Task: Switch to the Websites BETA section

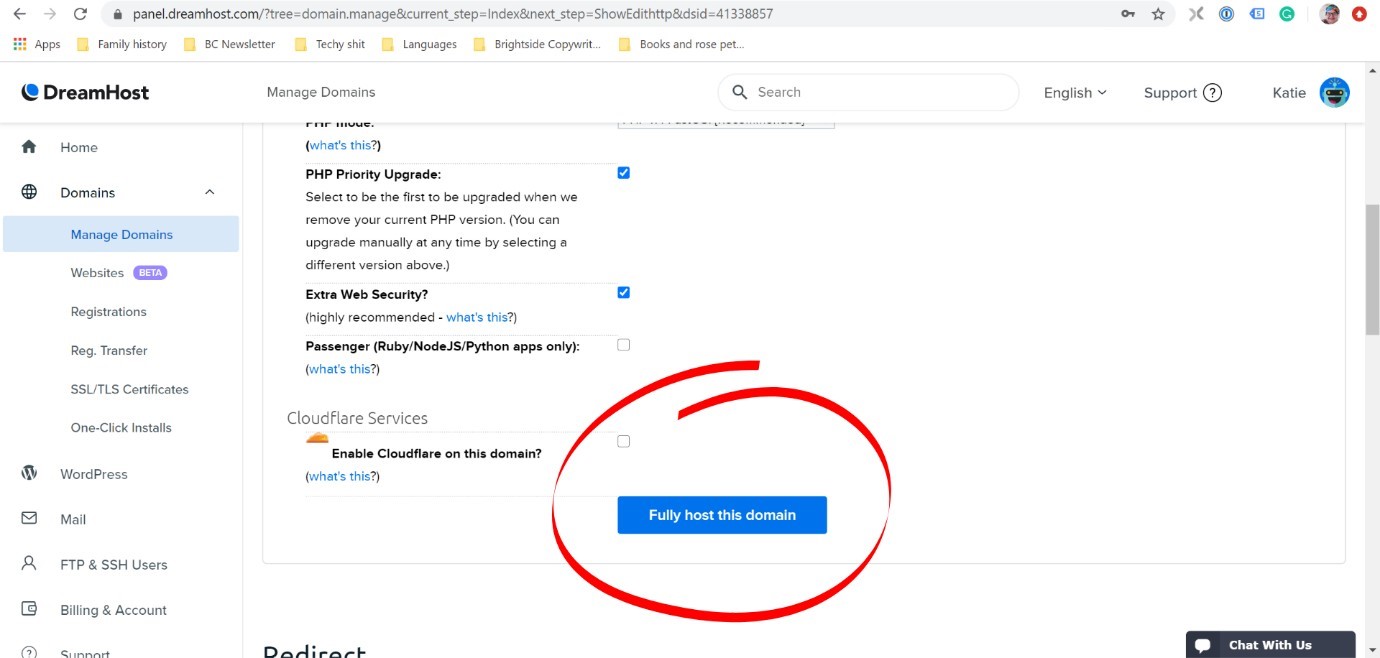Action: (x=97, y=272)
